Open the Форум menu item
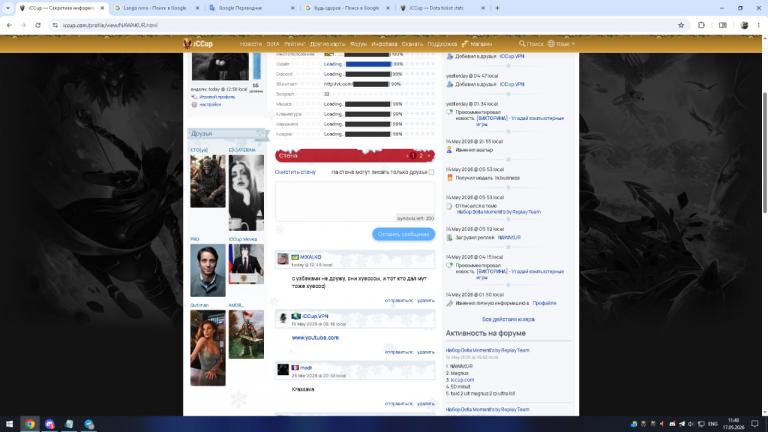Screen dimensions: 768x432 pyautogui.click(x=359, y=44)
